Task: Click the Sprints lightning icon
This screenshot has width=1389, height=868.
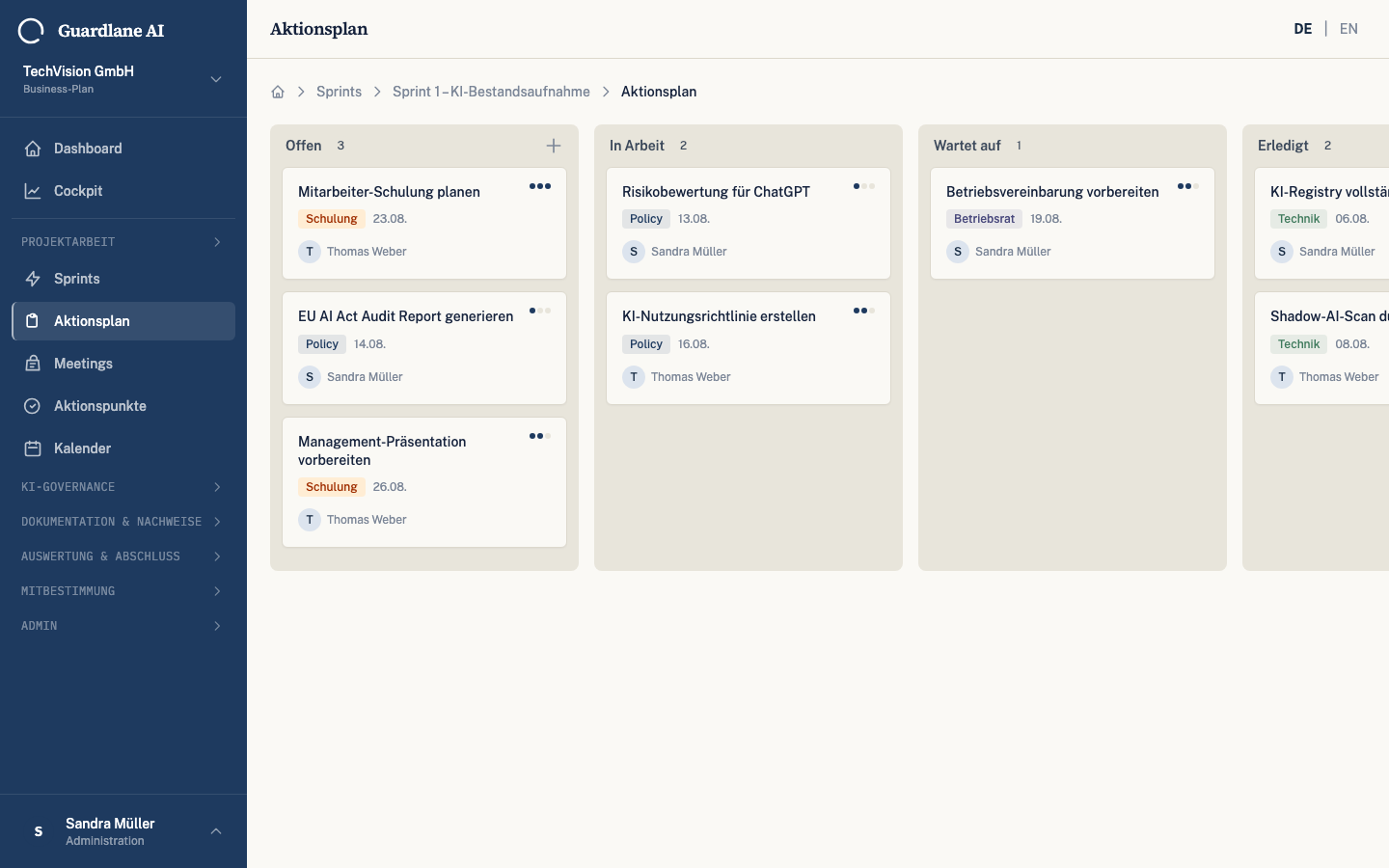Action: tap(33, 279)
